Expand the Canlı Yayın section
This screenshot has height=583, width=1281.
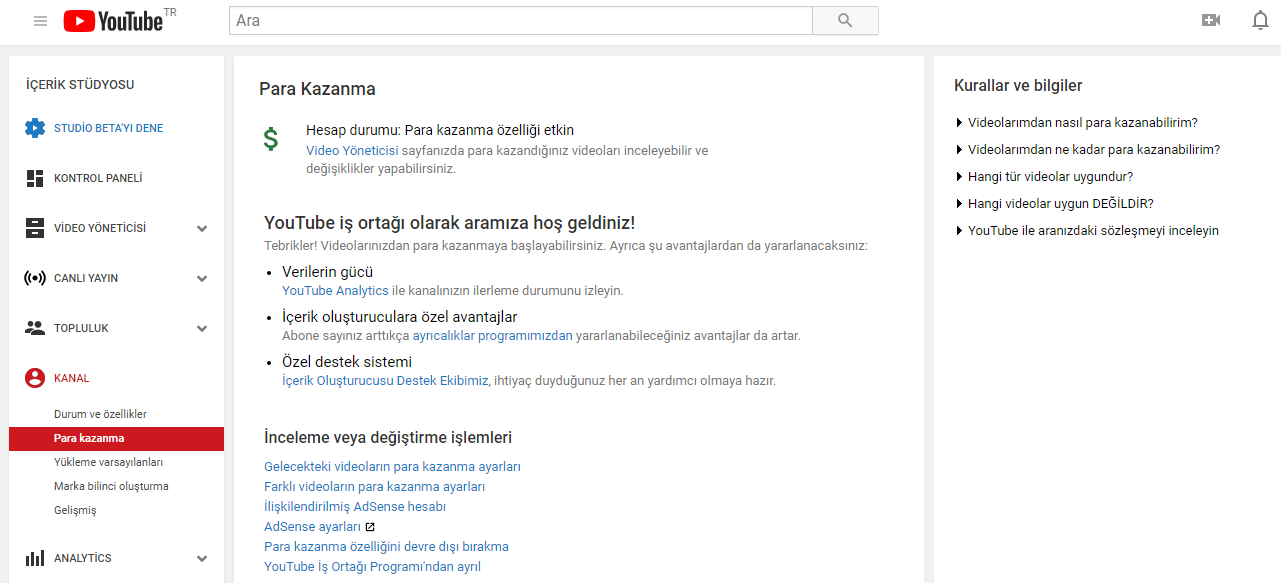coord(202,278)
